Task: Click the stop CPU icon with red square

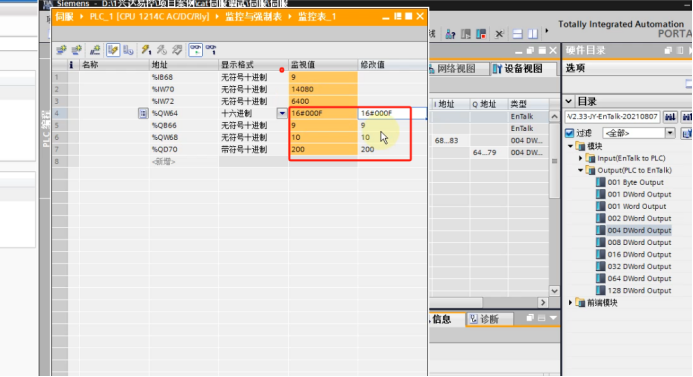Action: tap(481, 34)
